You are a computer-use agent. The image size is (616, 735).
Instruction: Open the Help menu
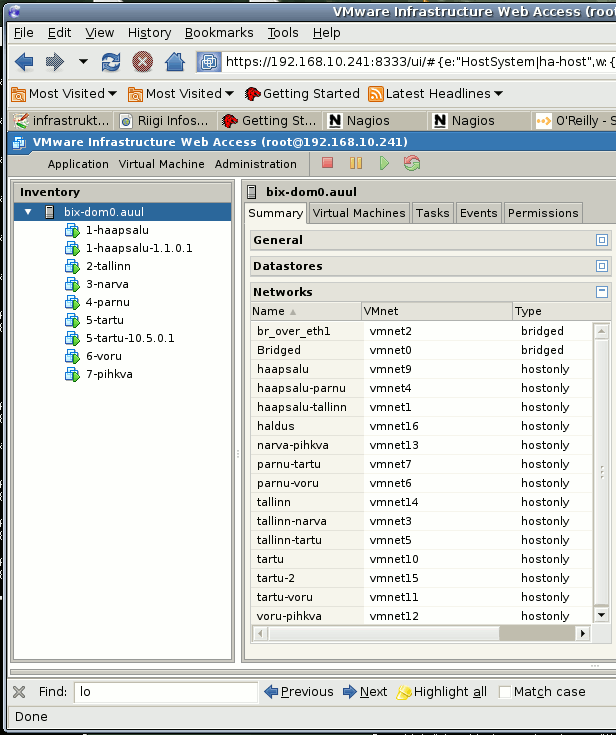click(x=326, y=33)
